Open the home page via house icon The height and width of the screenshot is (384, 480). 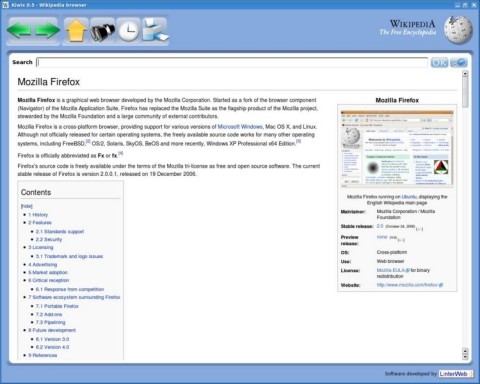[x=76, y=31]
